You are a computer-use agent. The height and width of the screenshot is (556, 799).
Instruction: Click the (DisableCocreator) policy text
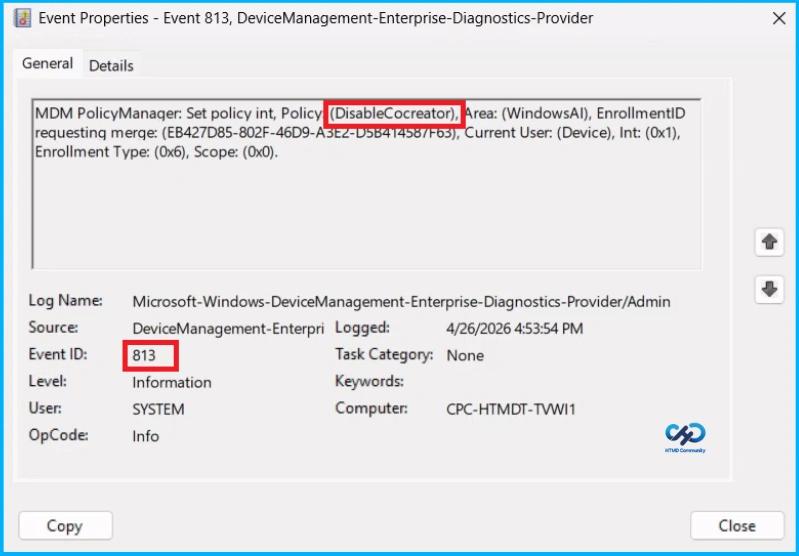(394, 114)
